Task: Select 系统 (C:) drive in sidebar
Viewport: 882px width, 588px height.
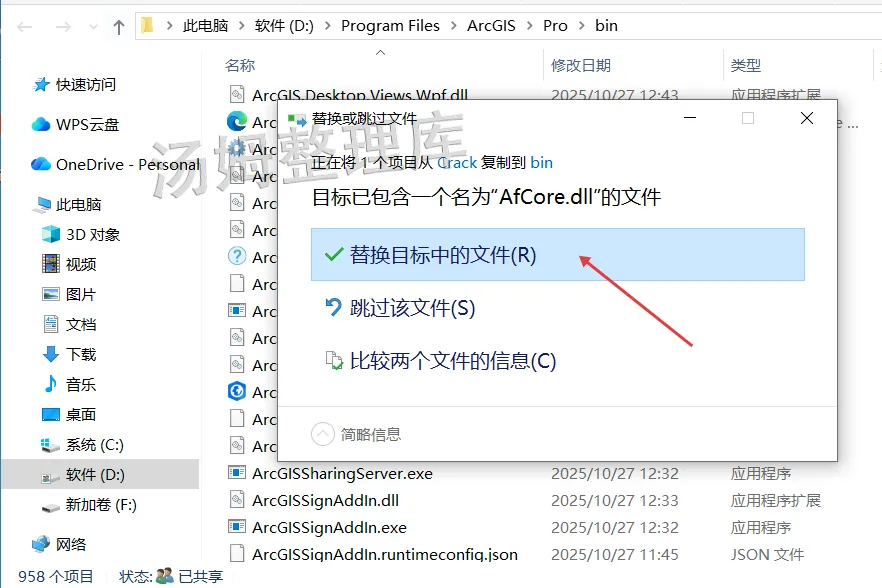Action: click(x=94, y=445)
